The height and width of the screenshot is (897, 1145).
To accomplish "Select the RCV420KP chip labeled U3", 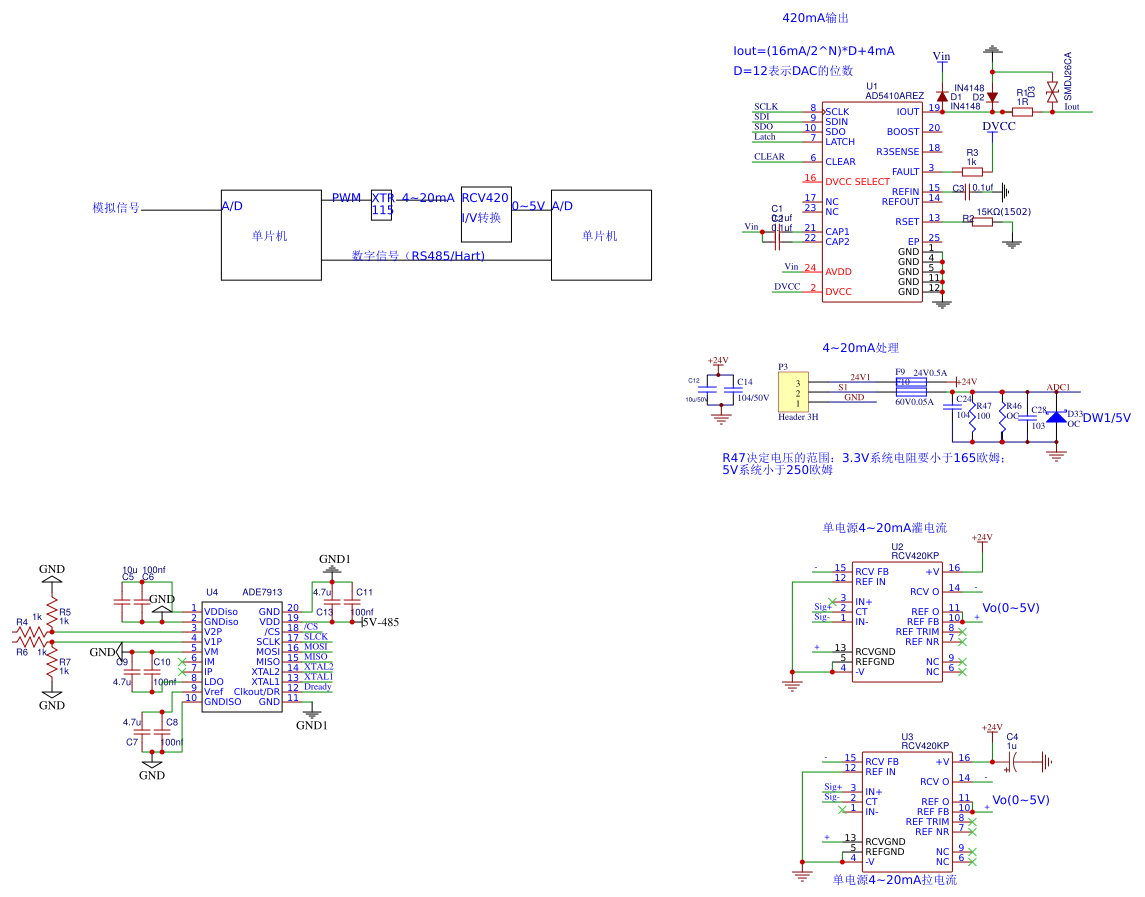I will coord(906,810).
